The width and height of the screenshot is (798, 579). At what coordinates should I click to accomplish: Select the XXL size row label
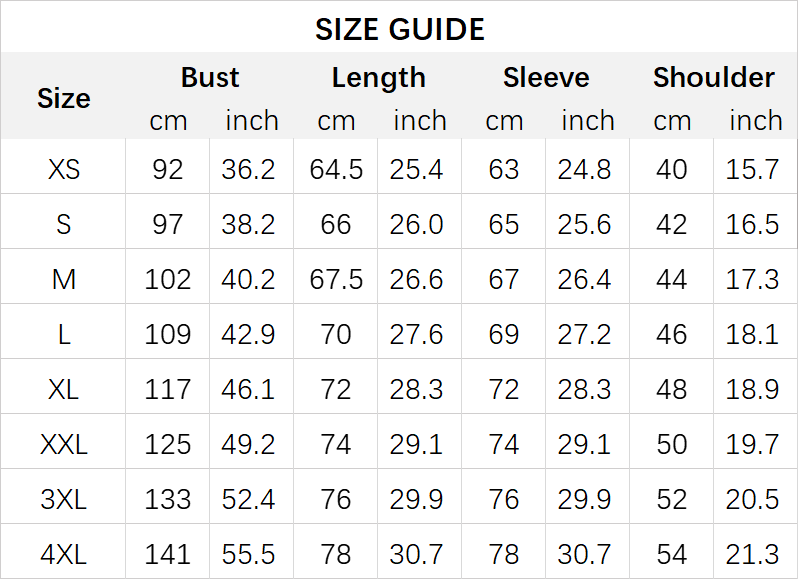tap(63, 443)
